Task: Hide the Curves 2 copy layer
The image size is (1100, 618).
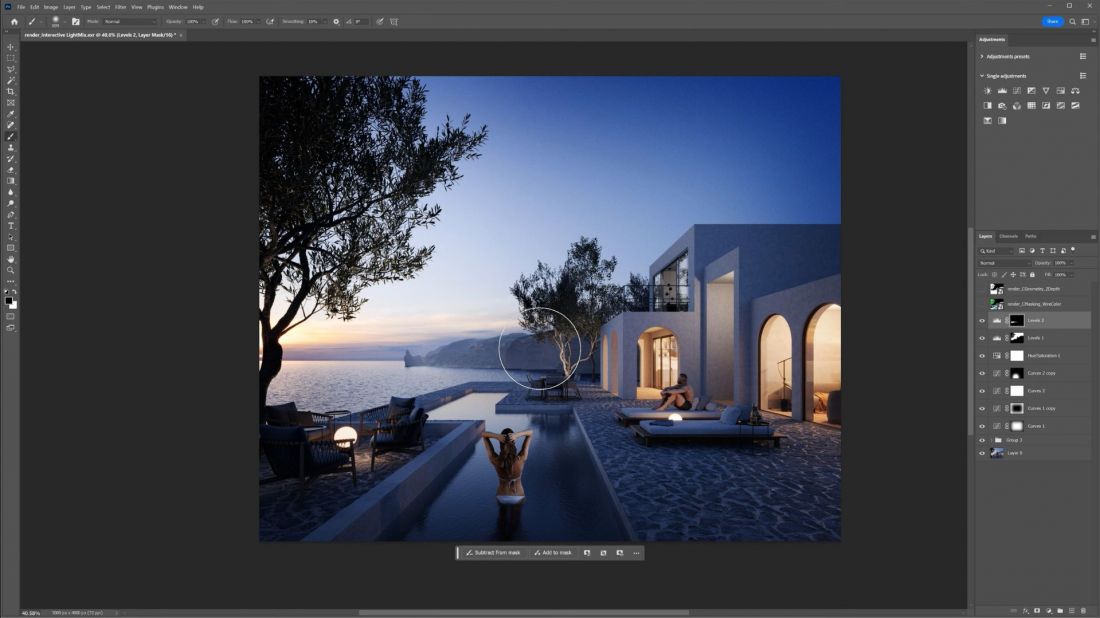Action: coord(982,373)
